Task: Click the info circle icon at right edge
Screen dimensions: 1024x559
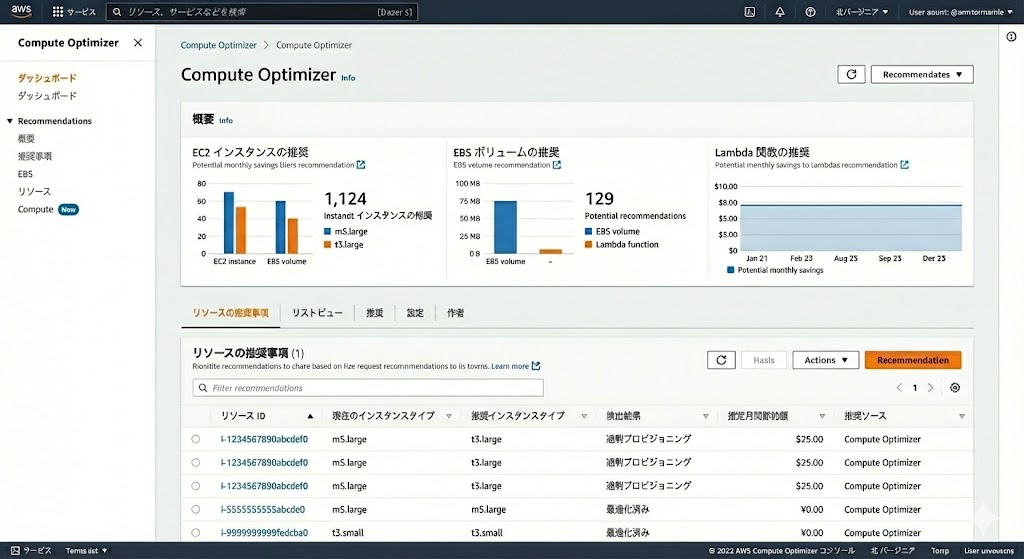Action: [1011, 37]
